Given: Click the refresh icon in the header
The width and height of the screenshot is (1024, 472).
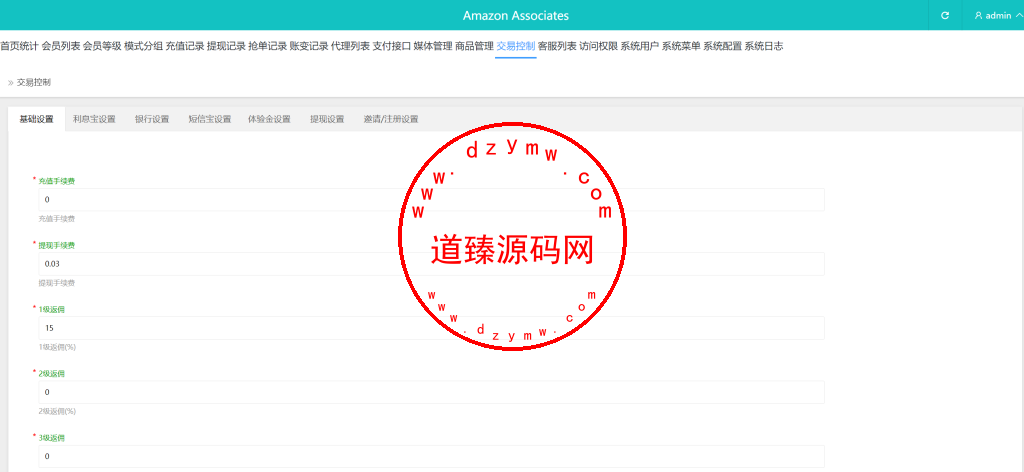Looking at the screenshot, I should pyautogui.click(x=945, y=16).
